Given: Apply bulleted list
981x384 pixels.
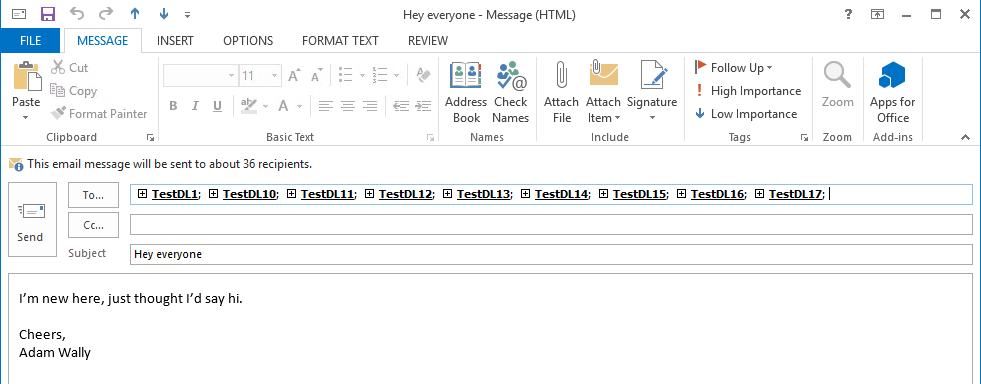Looking at the screenshot, I should click(345, 76).
